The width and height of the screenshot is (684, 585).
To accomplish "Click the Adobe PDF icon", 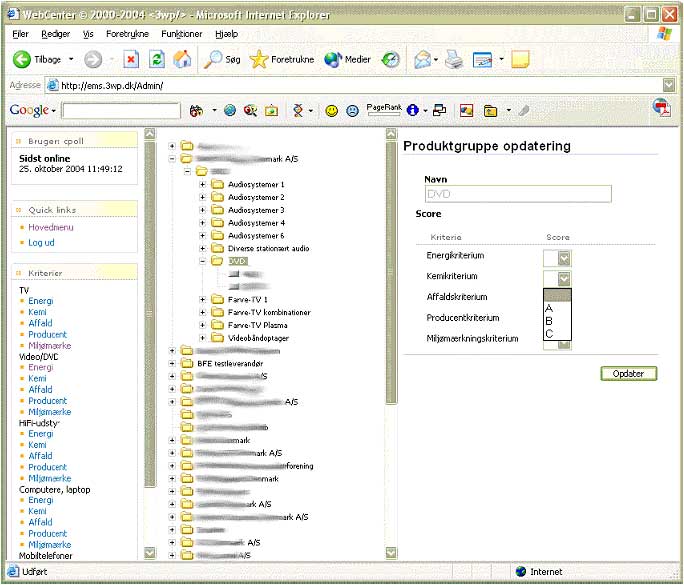I will [662, 108].
